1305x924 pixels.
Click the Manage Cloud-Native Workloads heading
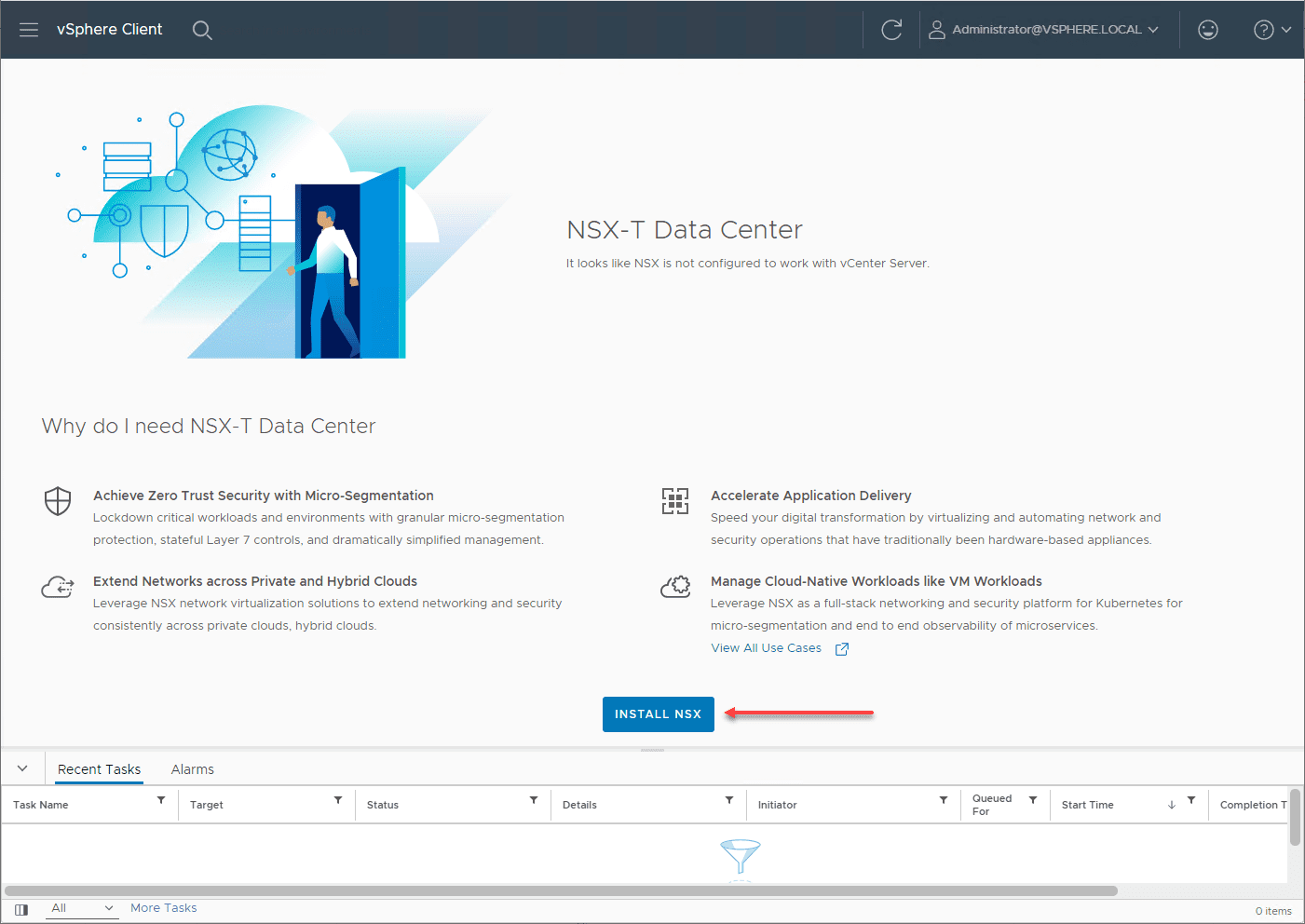[x=877, y=581]
